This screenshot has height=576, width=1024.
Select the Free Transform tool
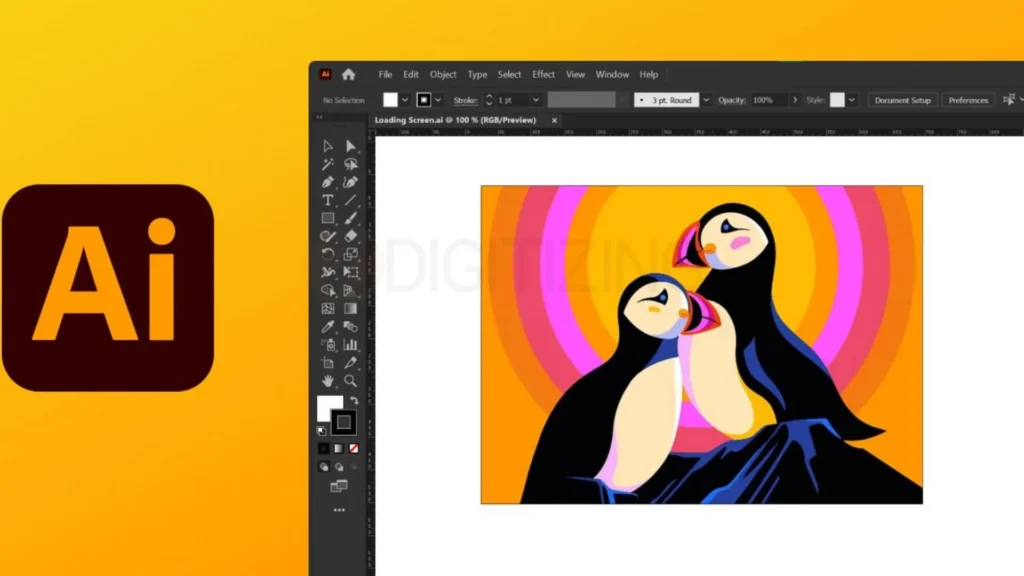[351, 272]
